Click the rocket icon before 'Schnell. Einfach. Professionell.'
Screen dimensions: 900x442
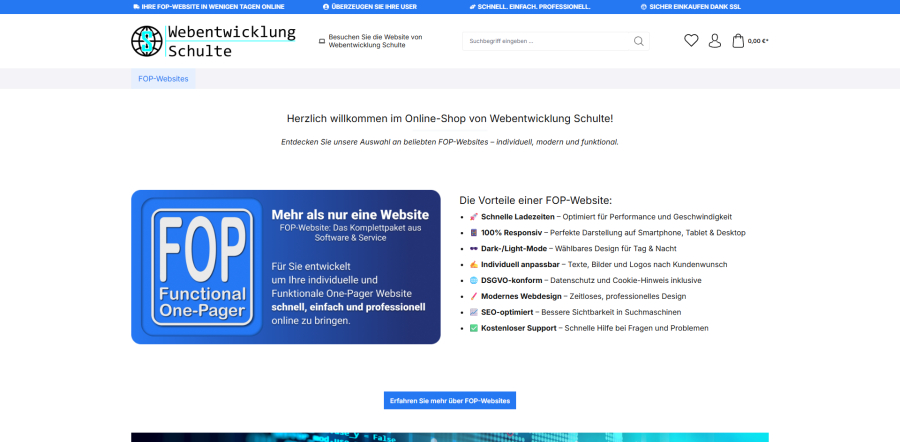click(472, 6)
